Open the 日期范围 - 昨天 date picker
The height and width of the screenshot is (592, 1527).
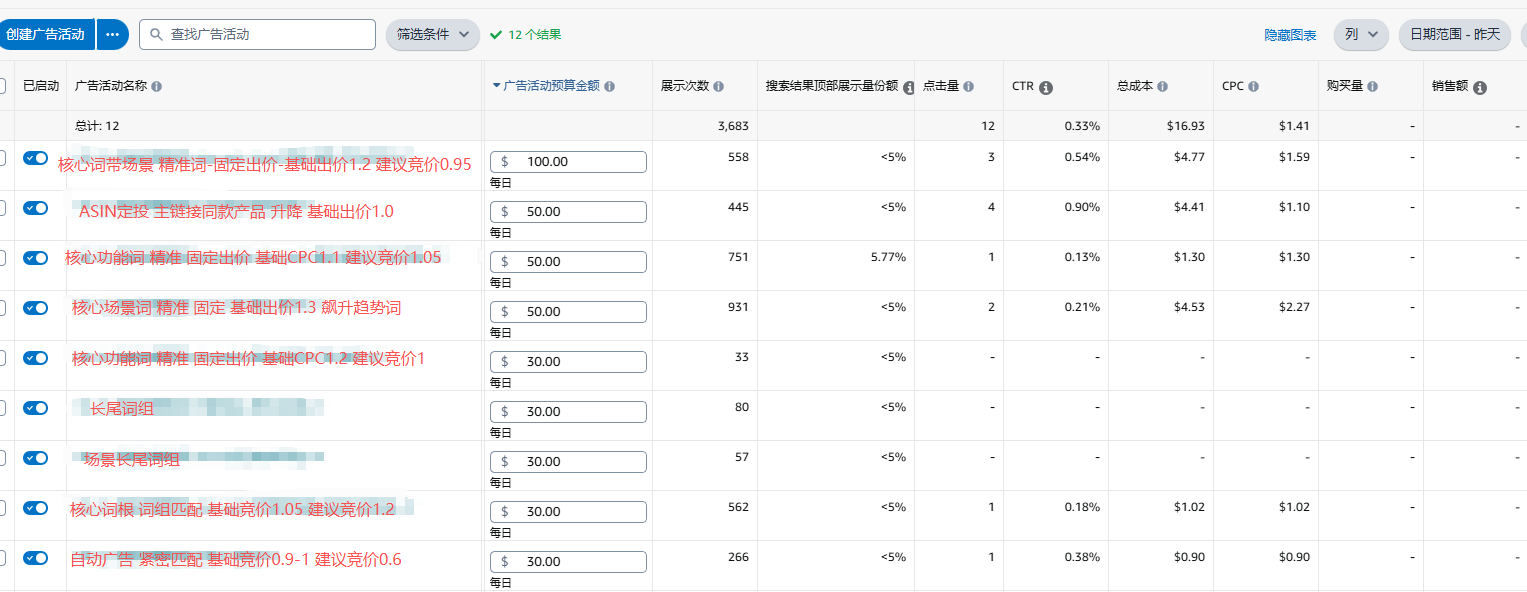[x=1455, y=35]
